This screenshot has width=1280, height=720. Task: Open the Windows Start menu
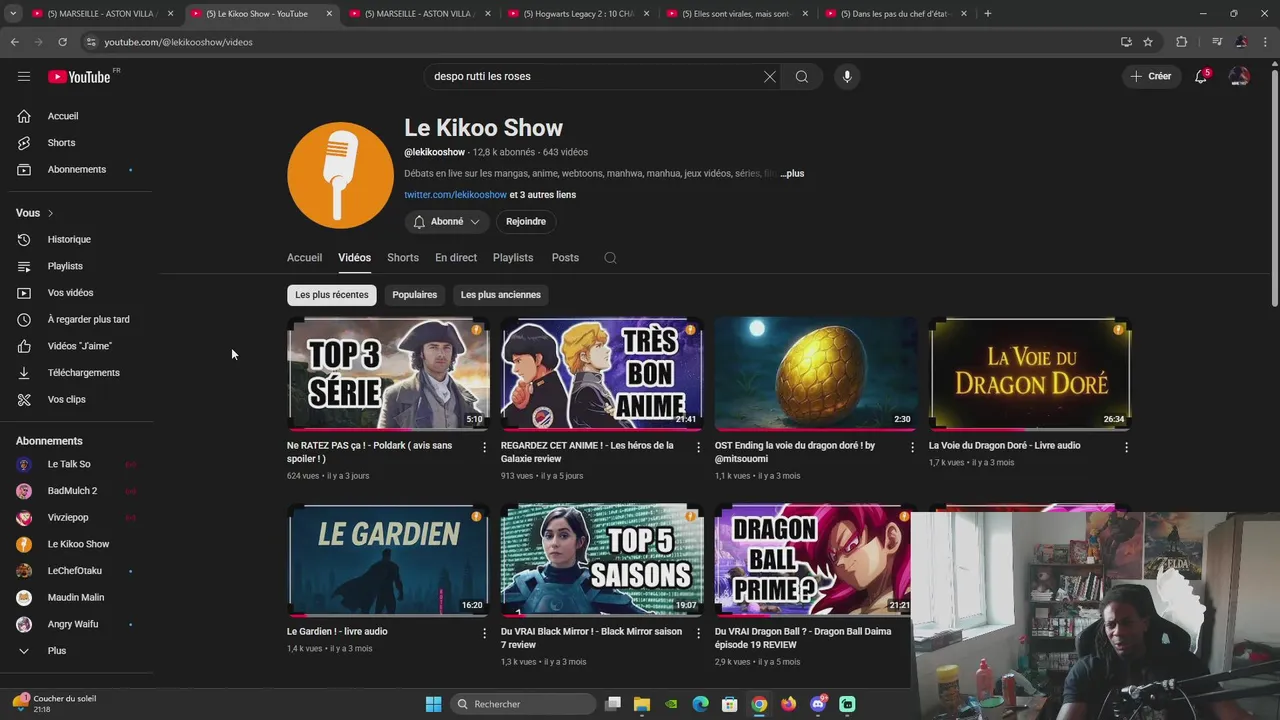[x=433, y=704]
